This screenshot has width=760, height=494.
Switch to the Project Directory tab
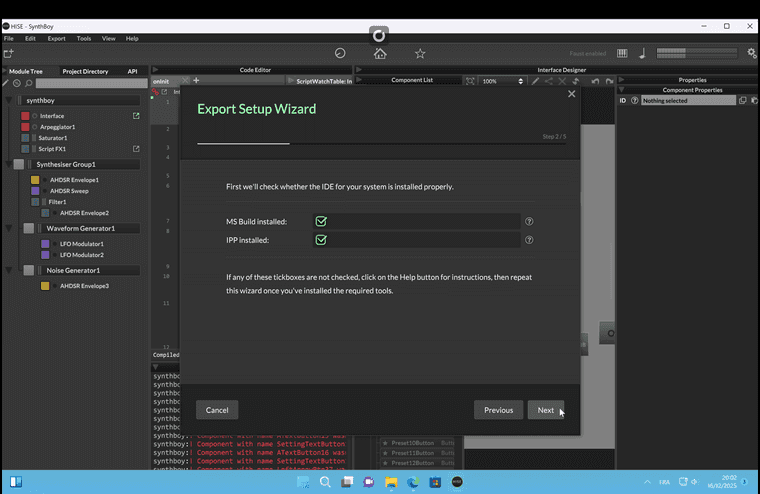(85, 71)
